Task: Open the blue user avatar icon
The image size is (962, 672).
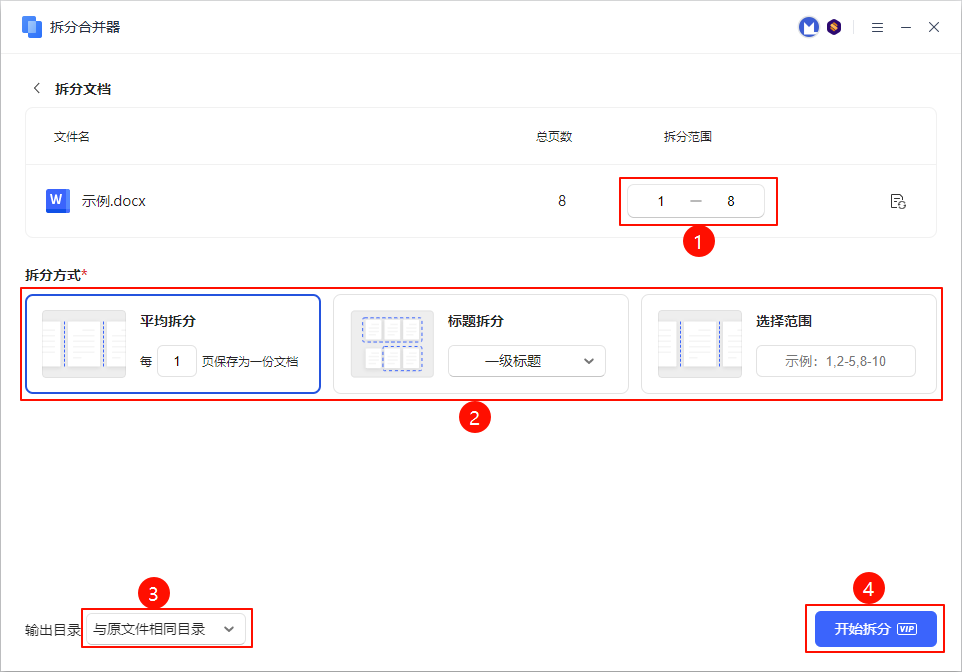Action: pos(808,28)
